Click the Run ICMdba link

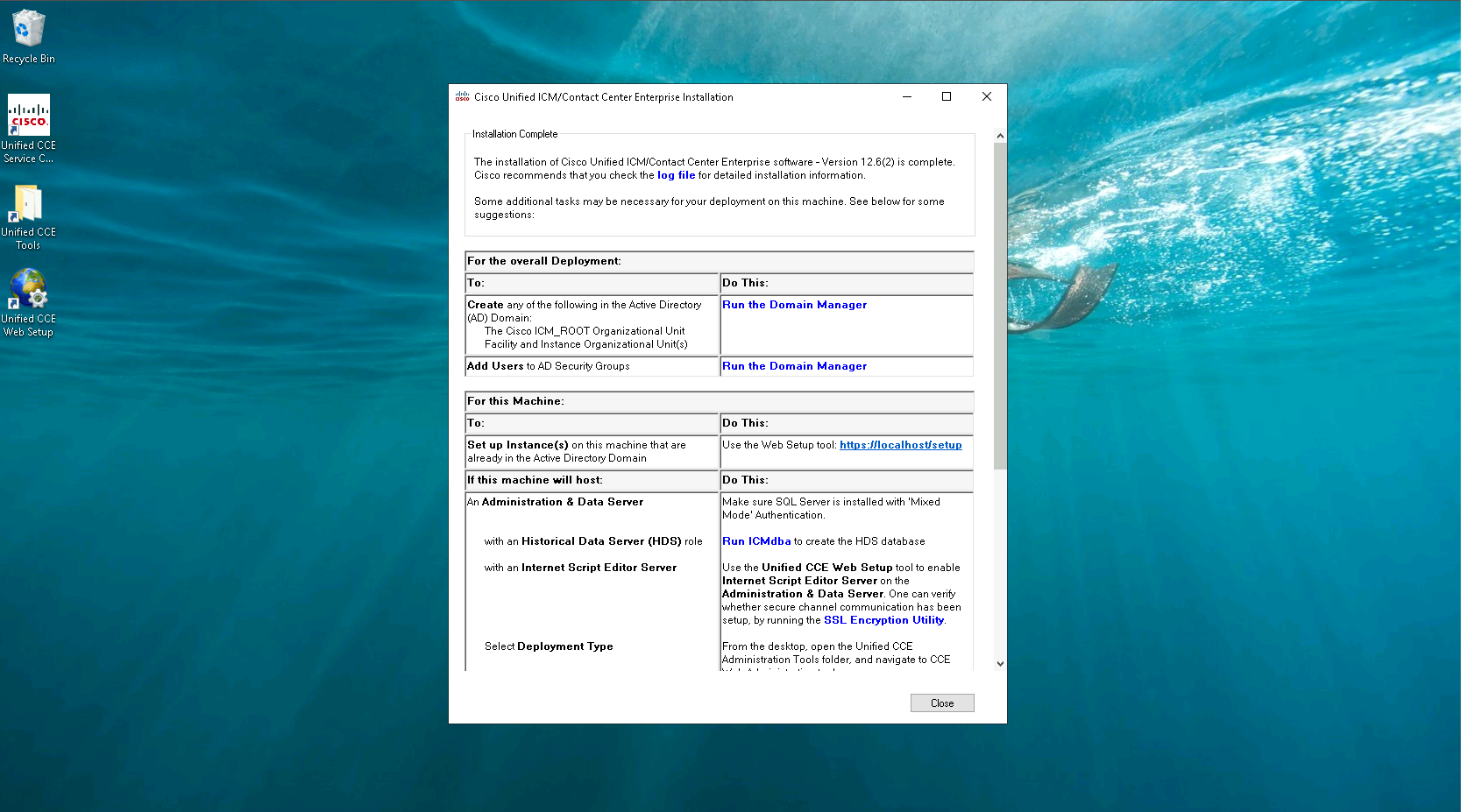[x=756, y=541]
